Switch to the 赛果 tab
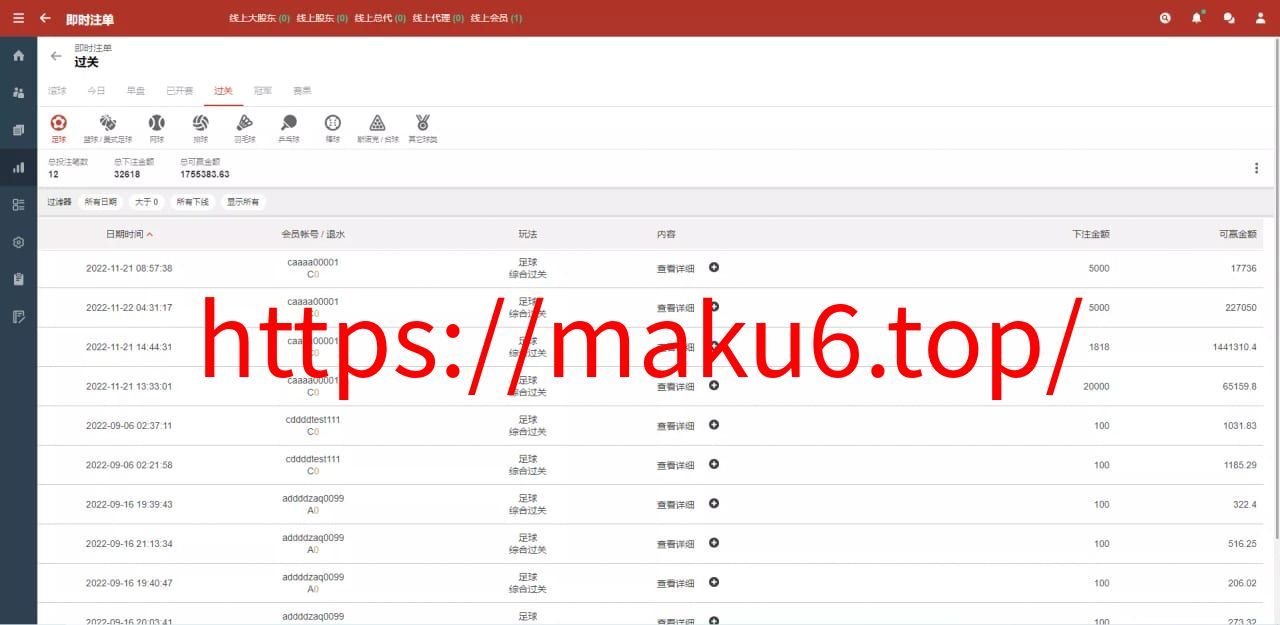This screenshot has width=1280, height=625. (x=302, y=90)
